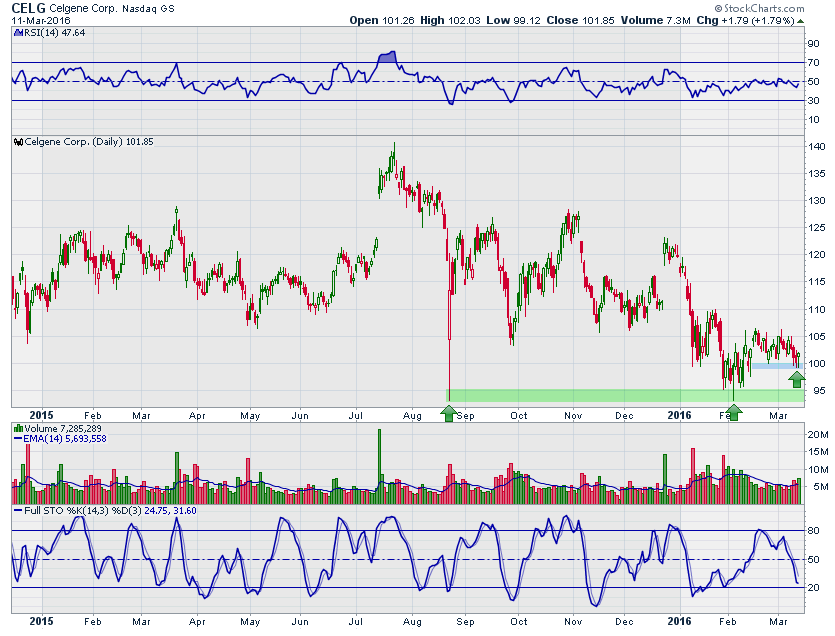Image resolution: width=835 pixels, height=636 pixels.
Task: Click the 80 level on the stochastic axis
Action: point(813,531)
